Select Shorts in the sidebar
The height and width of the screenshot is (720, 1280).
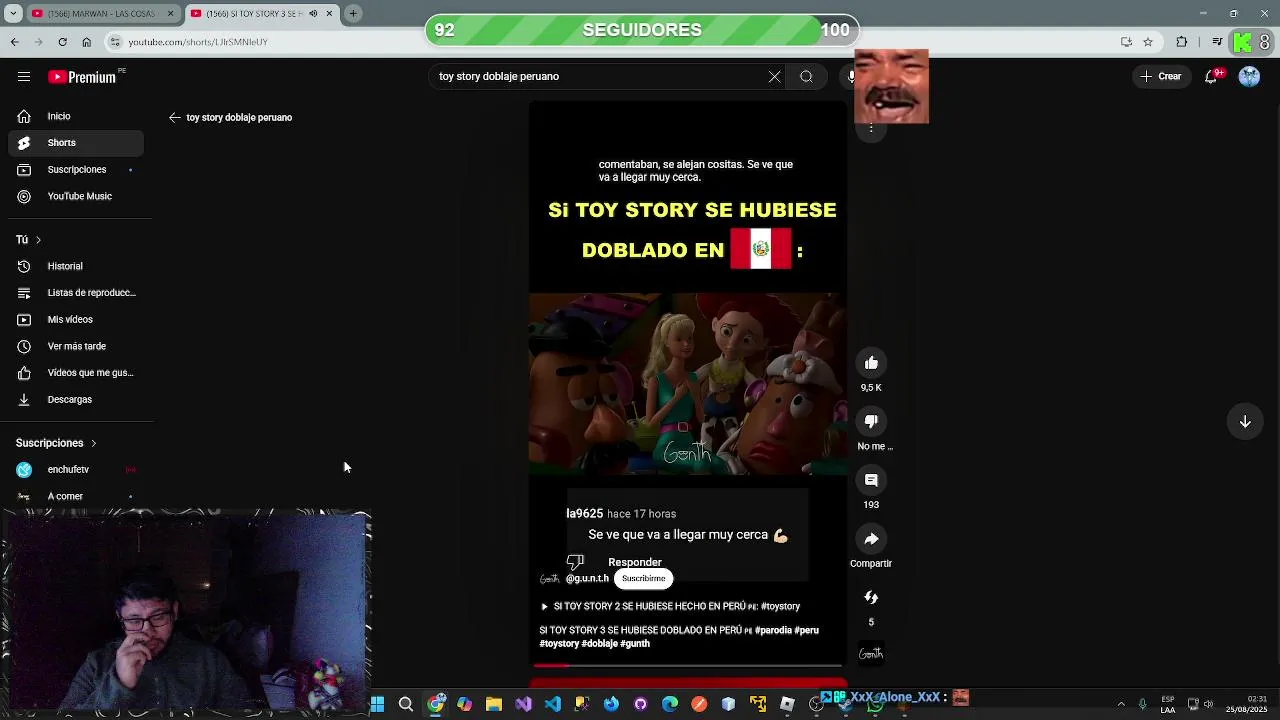(x=76, y=143)
